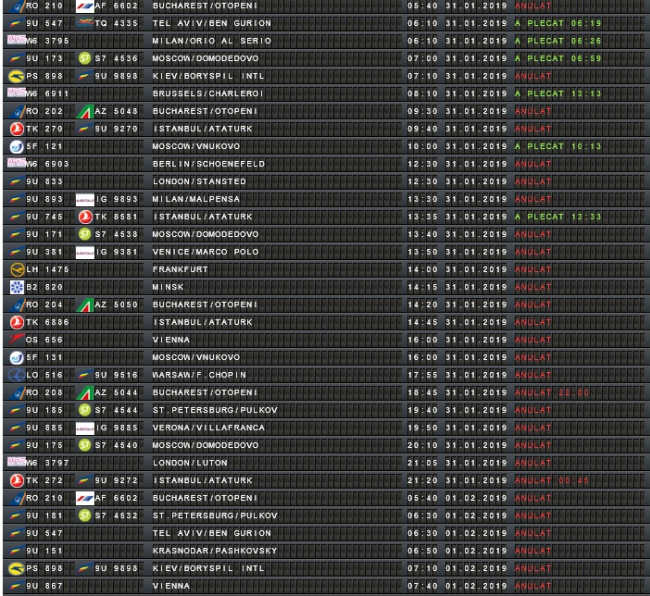Click Air Moldova logo beside 9U 9516
The height and width of the screenshot is (596, 650).
click(84, 375)
